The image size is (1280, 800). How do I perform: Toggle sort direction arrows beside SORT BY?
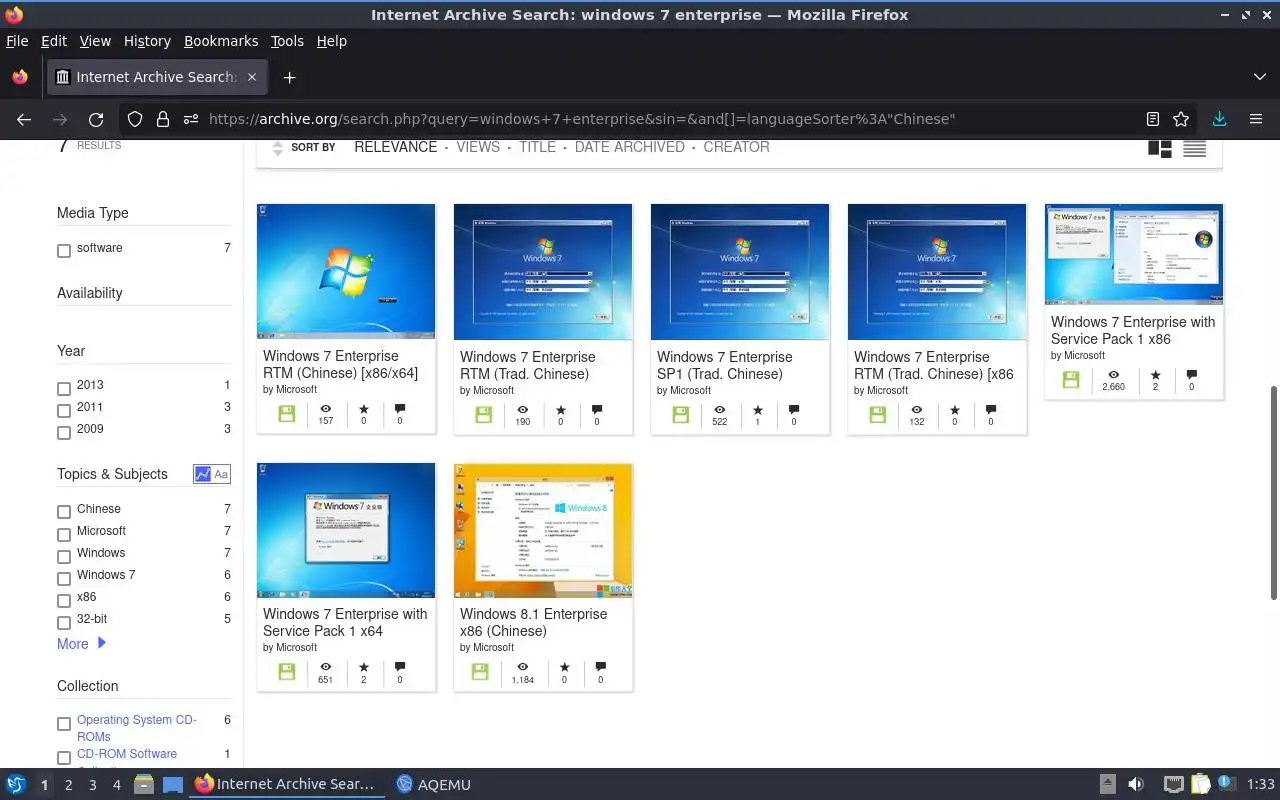278,148
